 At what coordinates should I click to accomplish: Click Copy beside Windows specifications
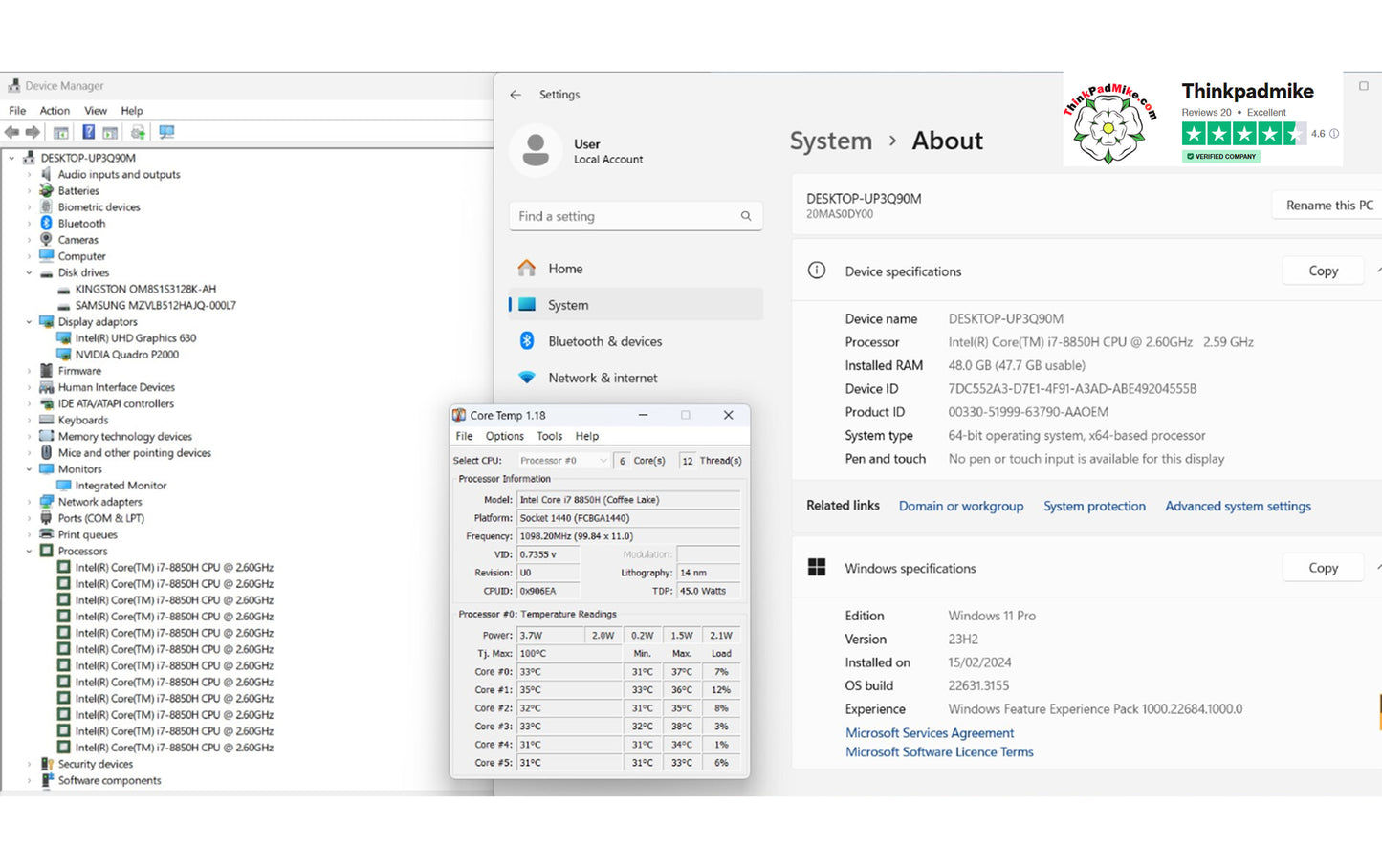(x=1323, y=568)
